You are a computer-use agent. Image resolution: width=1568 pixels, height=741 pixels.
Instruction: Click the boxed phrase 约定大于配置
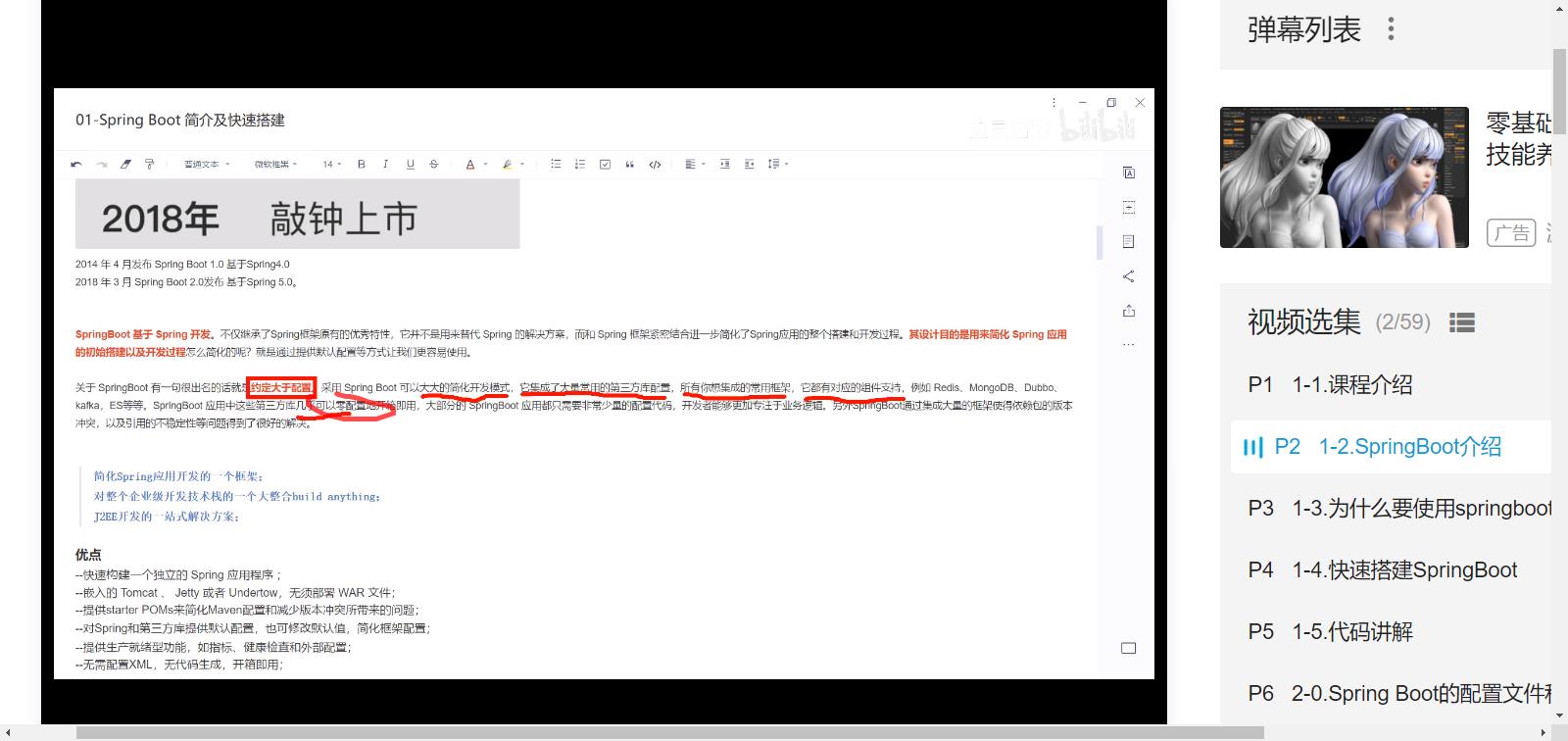point(281,388)
